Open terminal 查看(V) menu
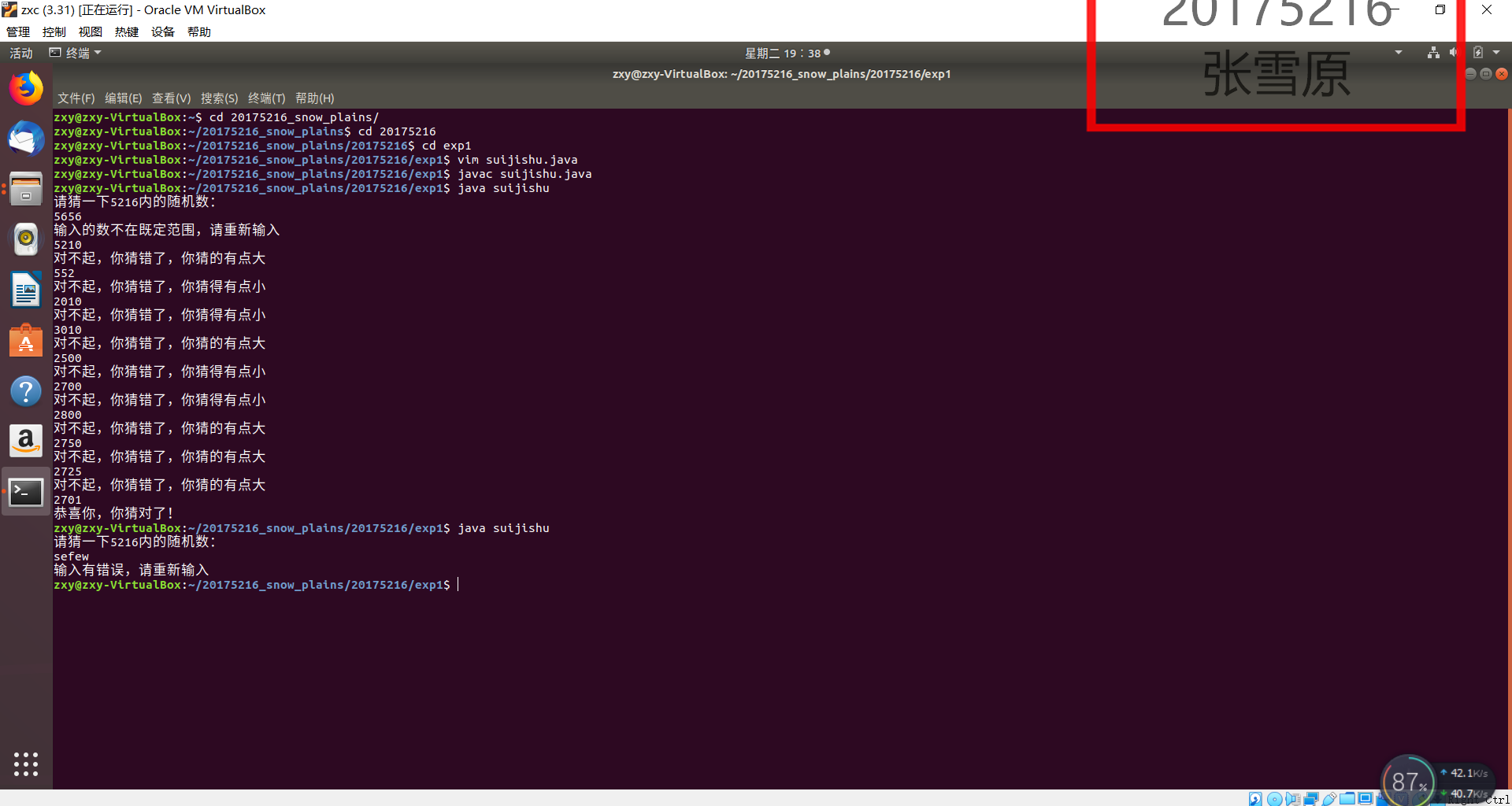The height and width of the screenshot is (806, 1512). tap(172, 98)
